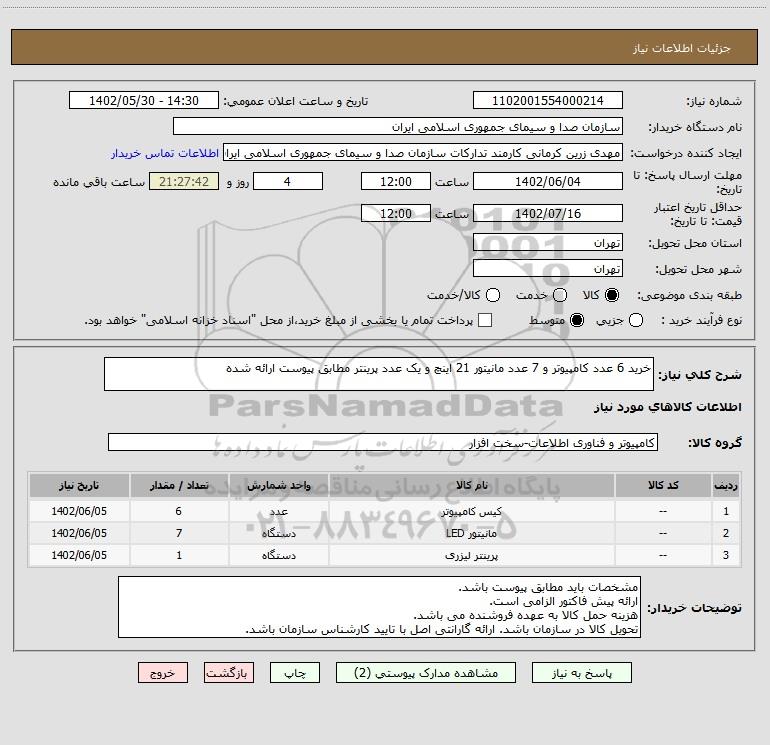
Task: Click the response deadline time 12:00 field
Action: coord(396,181)
